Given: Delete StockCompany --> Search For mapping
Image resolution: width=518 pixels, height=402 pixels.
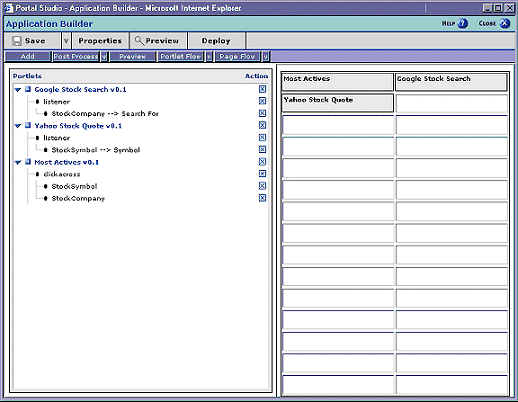Looking at the screenshot, I should [x=262, y=113].
